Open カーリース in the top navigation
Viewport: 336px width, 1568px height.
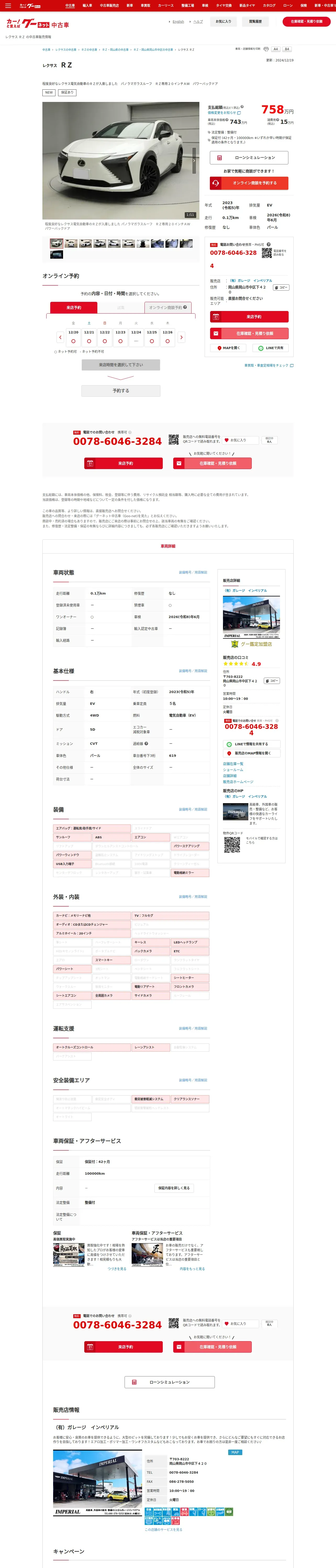pos(166,5)
